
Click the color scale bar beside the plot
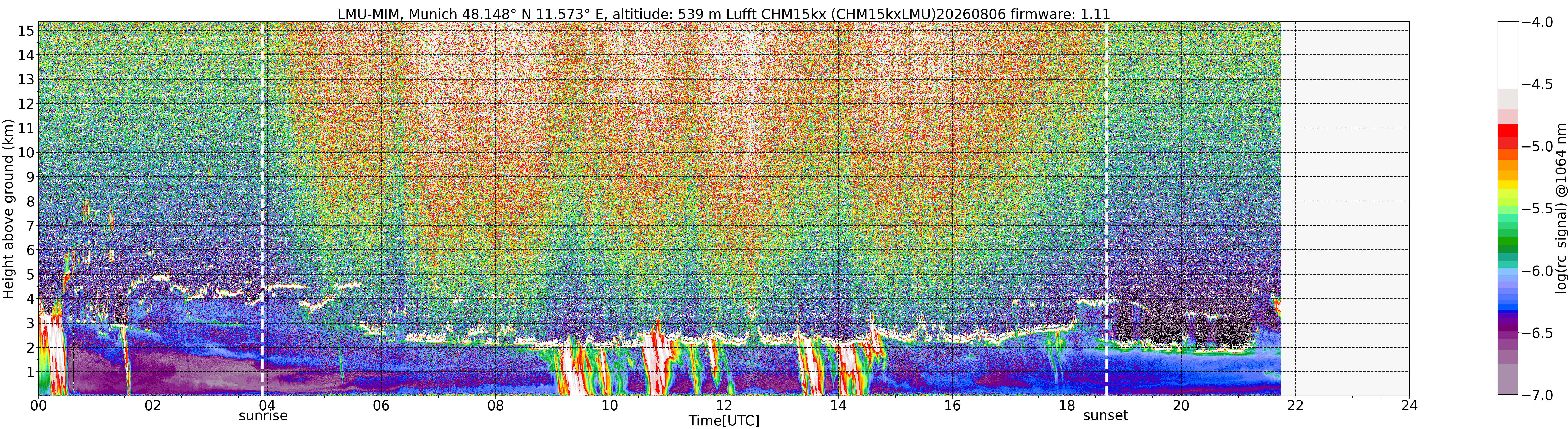pyautogui.click(x=1508, y=209)
